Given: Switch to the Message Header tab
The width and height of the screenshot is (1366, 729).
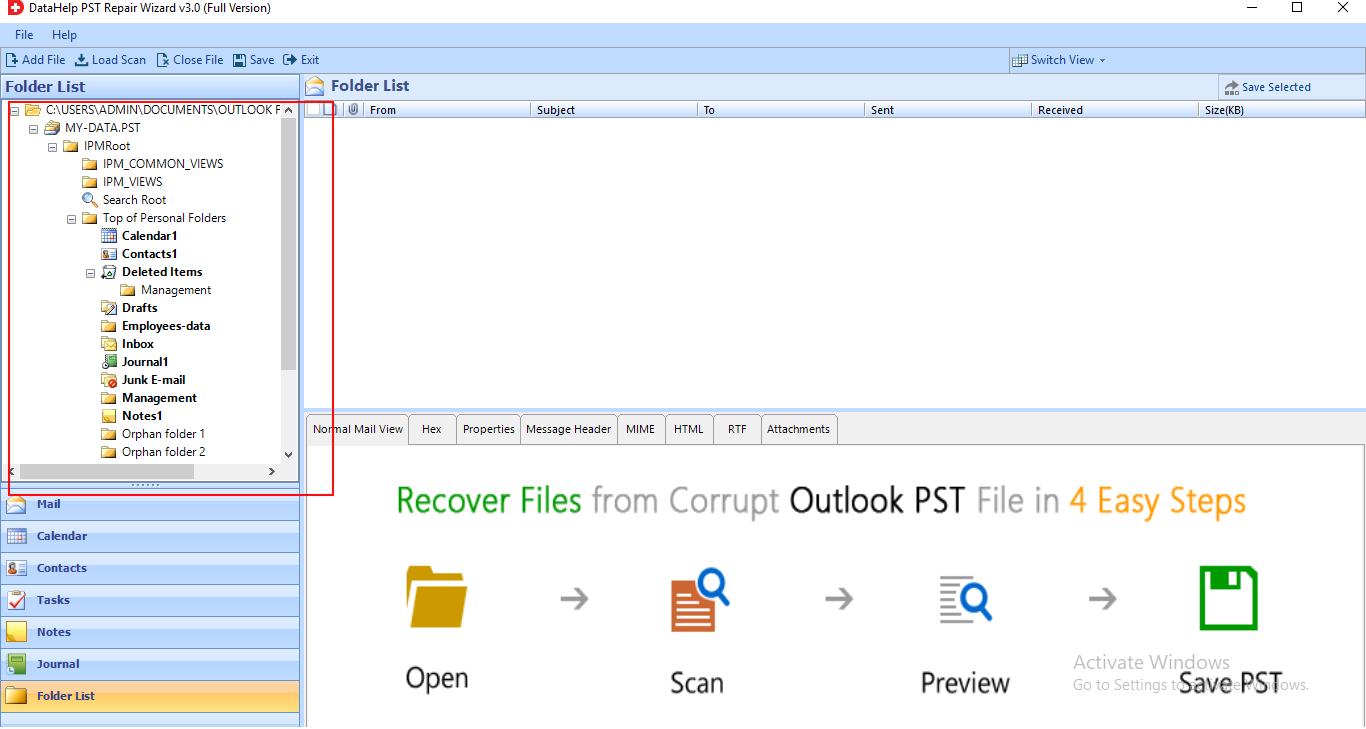Looking at the screenshot, I should point(568,429).
